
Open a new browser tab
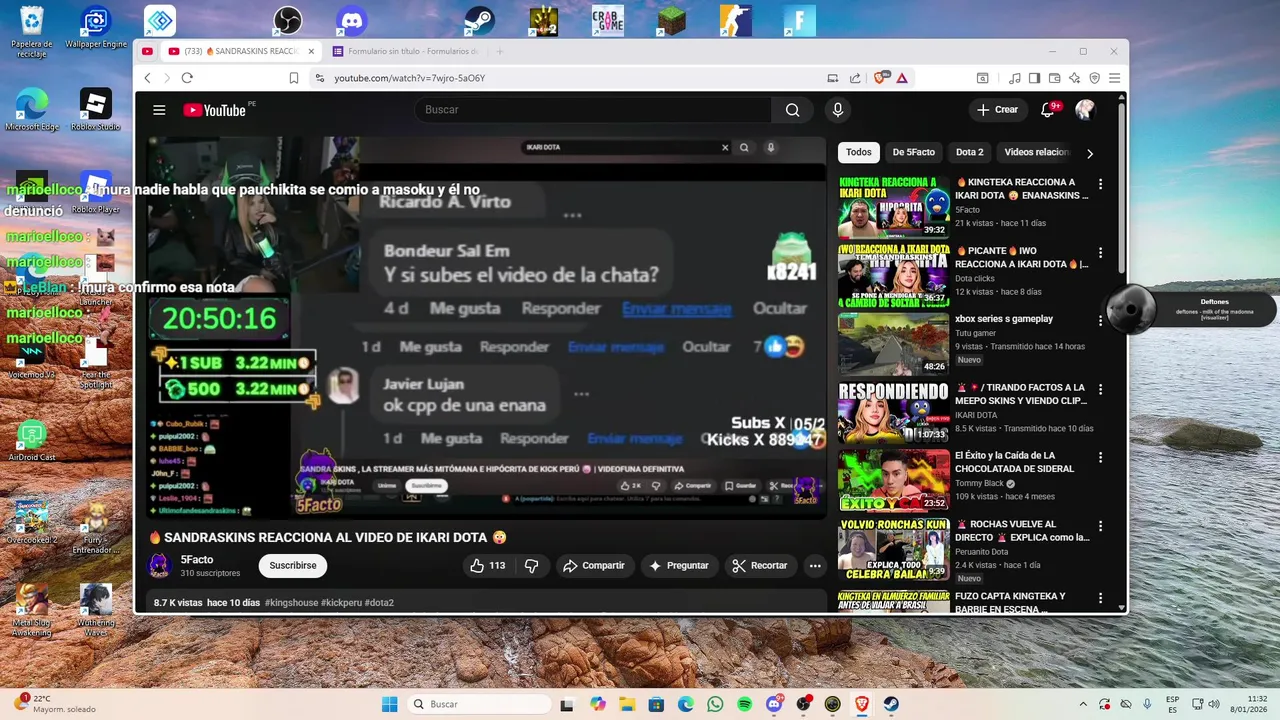500,51
